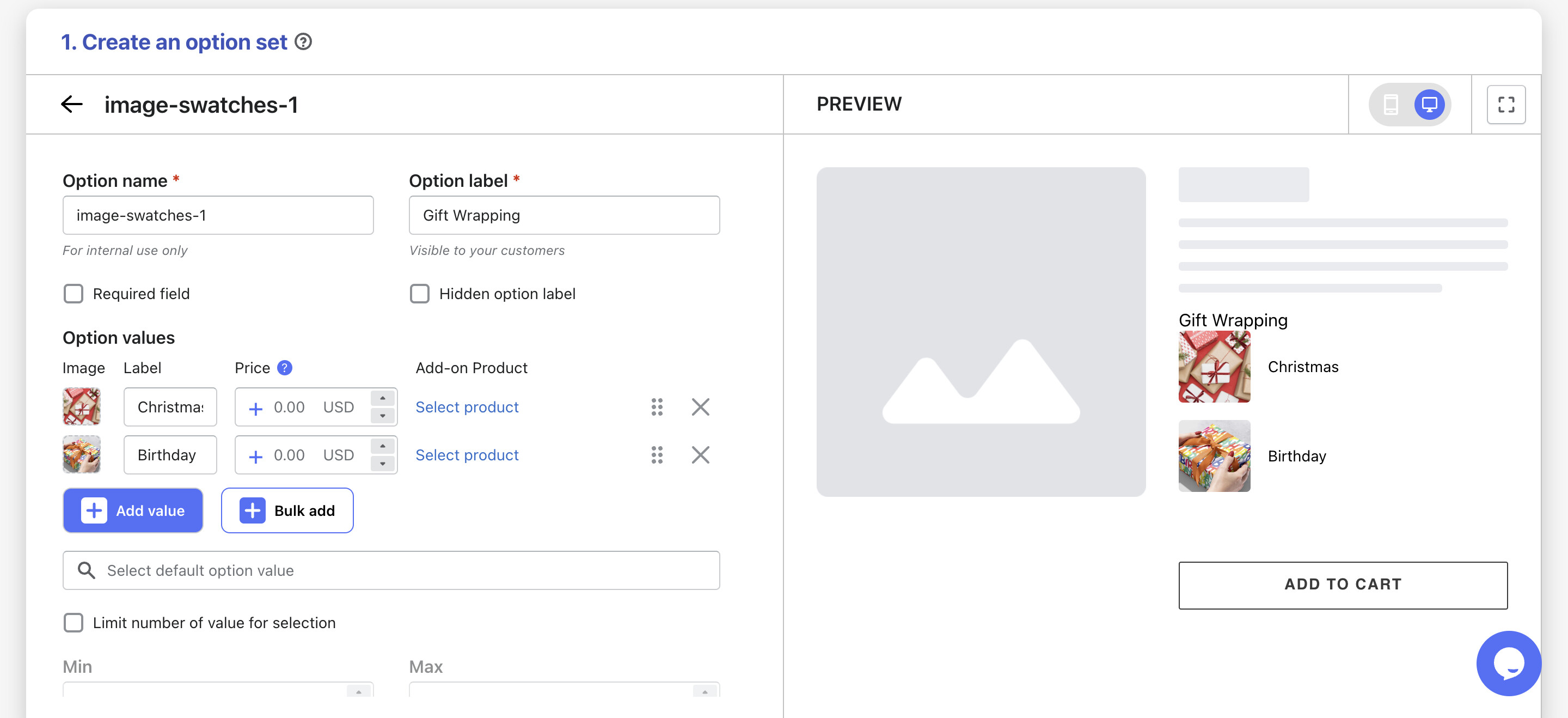The image size is (1568, 718).
Task: Remove the Birthday option value
Action: pos(700,455)
